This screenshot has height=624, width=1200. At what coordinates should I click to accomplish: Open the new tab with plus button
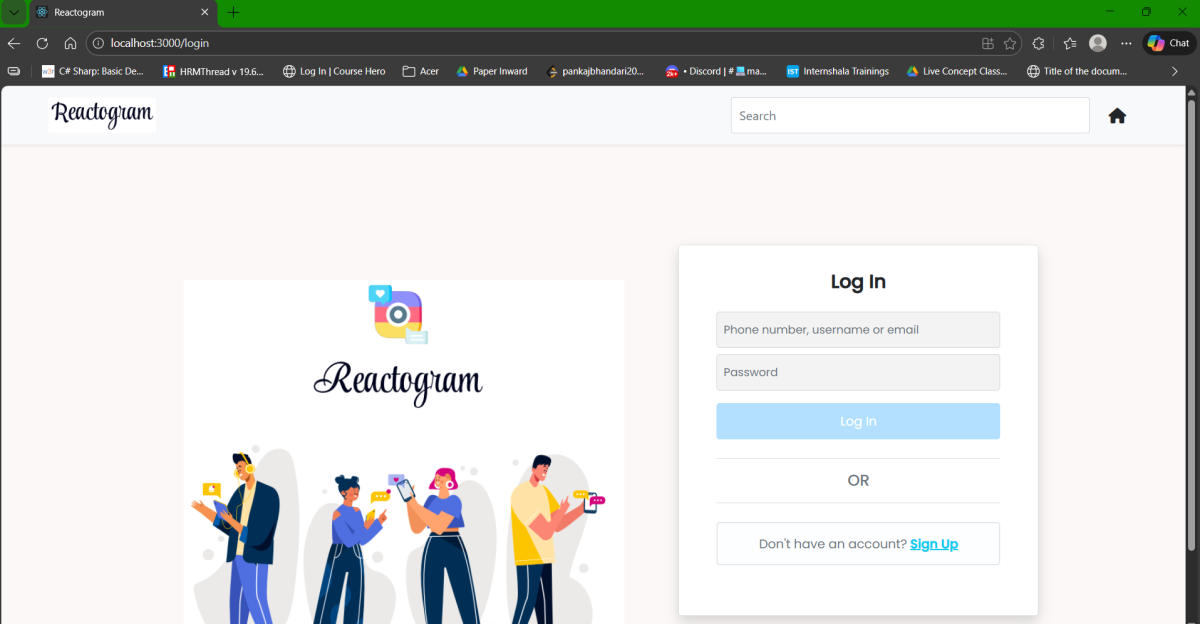pos(233,12)
